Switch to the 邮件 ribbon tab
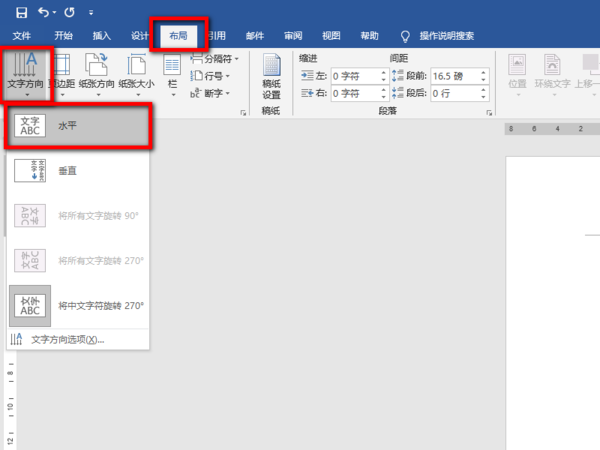The width and height of the screenshot is (600, 450). (x=255, y=36)
